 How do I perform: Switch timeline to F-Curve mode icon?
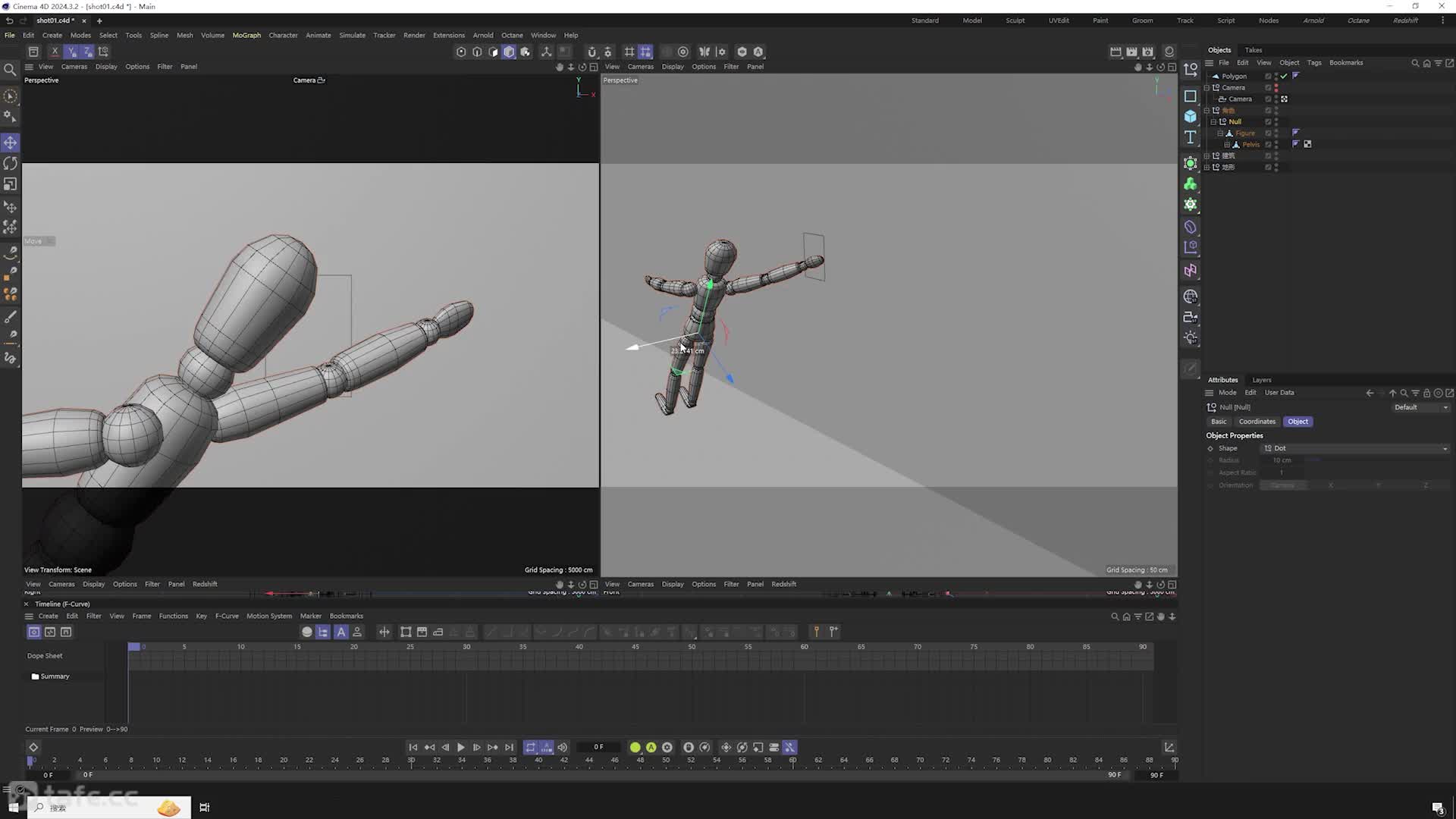coord(50,632)
